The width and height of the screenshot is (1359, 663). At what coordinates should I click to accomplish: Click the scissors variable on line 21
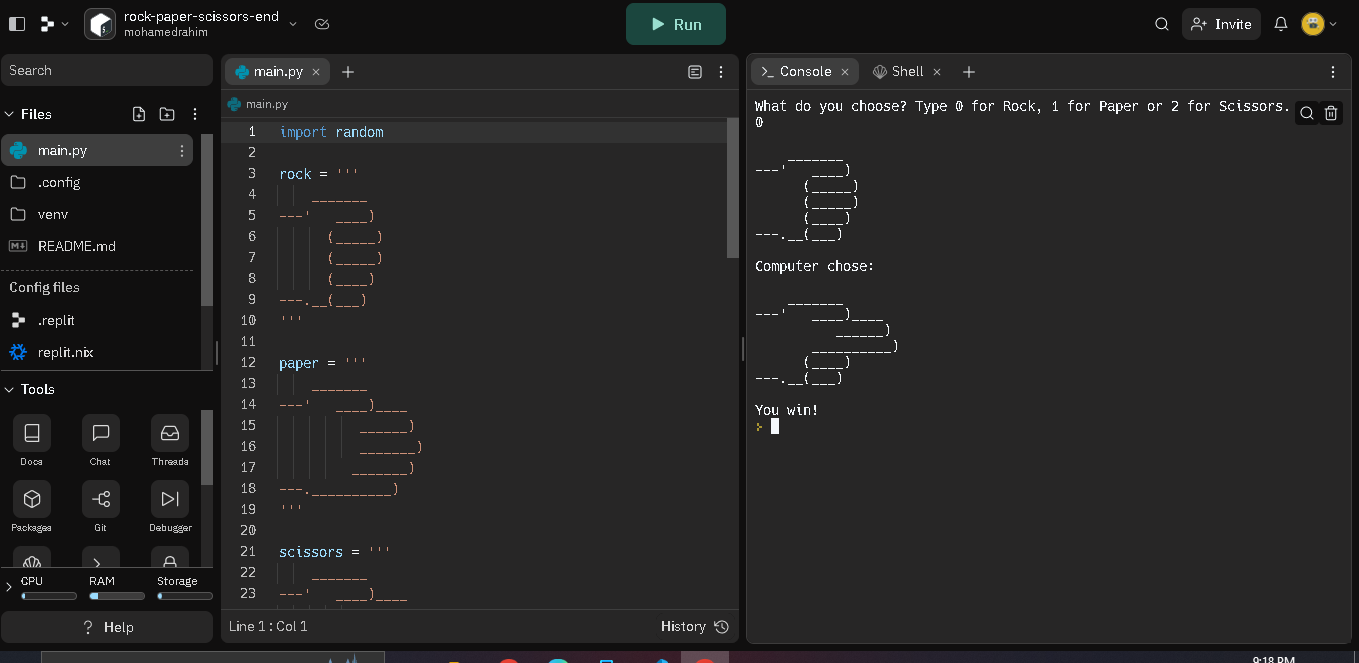coord(311,552)
